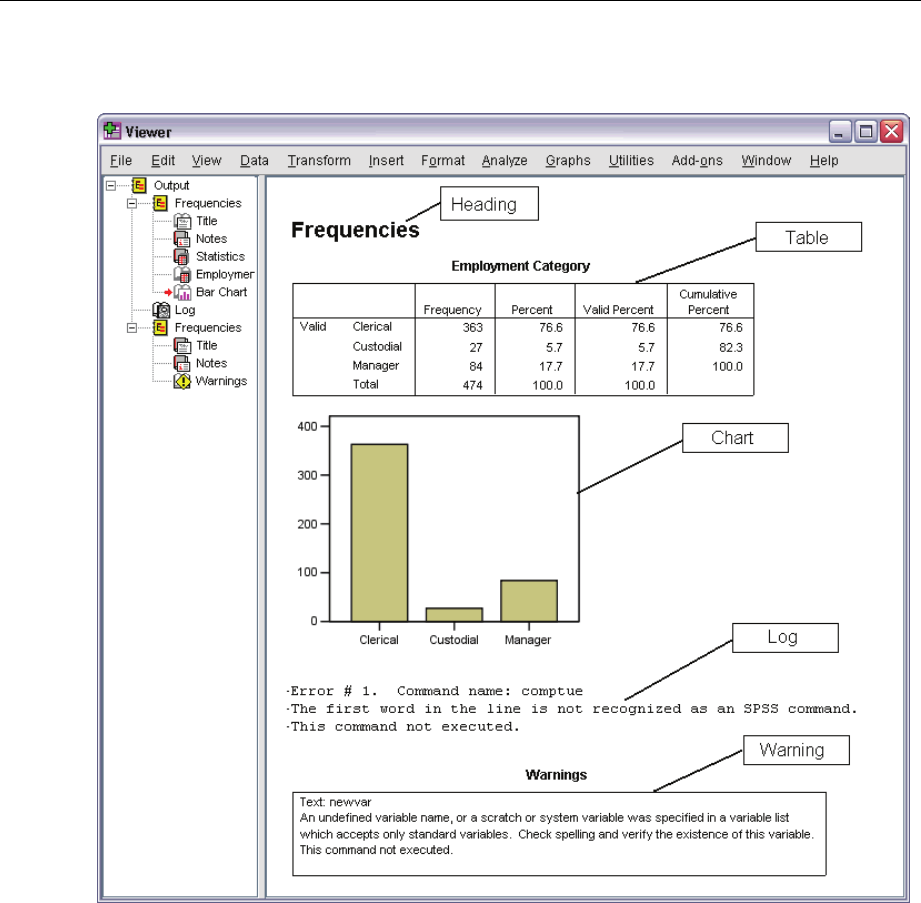Collapse the second Frequencies node
The width and height of the screenshot is (921, 903).
(132, 328)
